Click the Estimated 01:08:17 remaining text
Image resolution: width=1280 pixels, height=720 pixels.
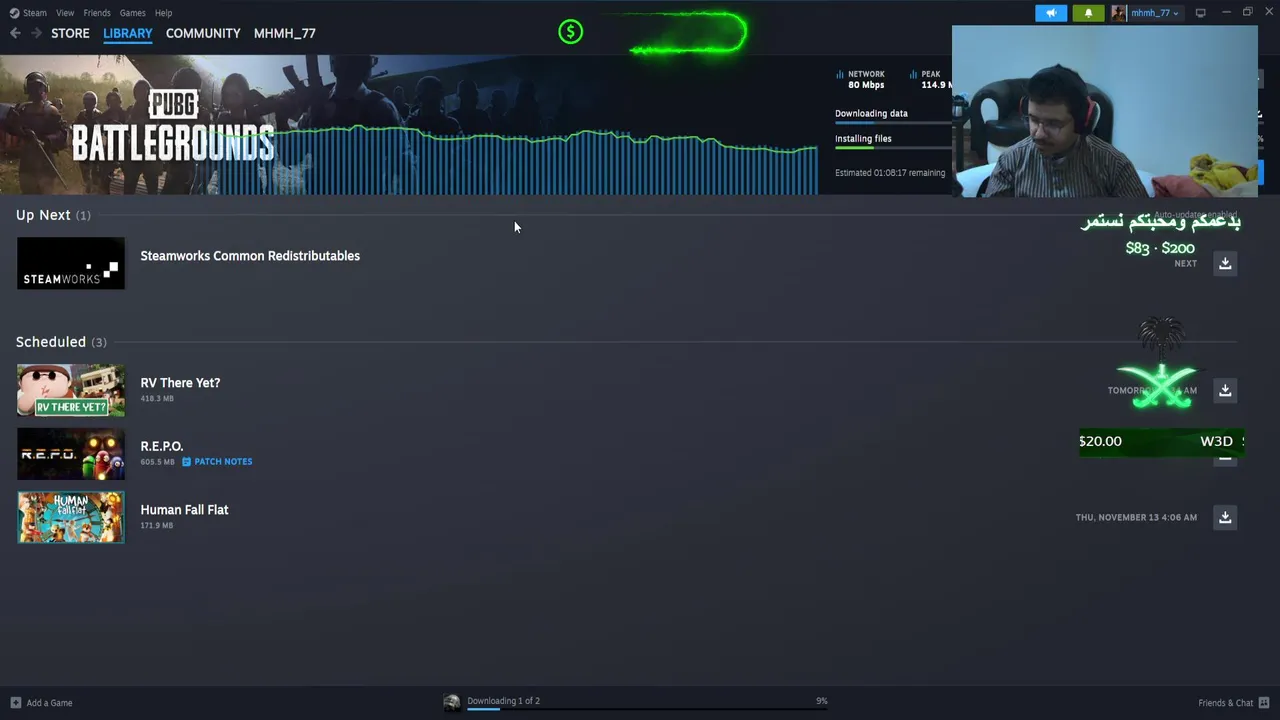point(890,173)
